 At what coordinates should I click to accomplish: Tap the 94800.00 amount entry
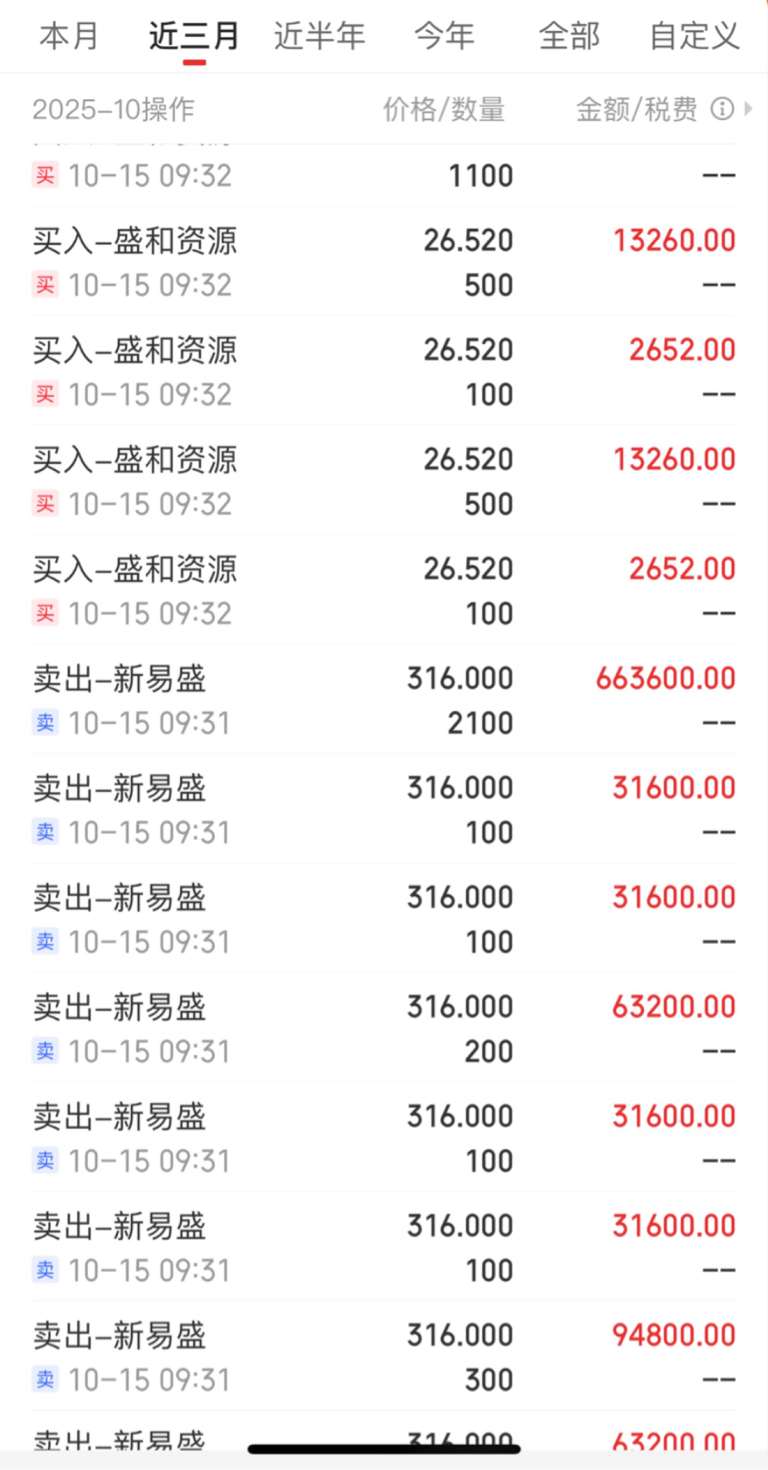point(673,1335)
